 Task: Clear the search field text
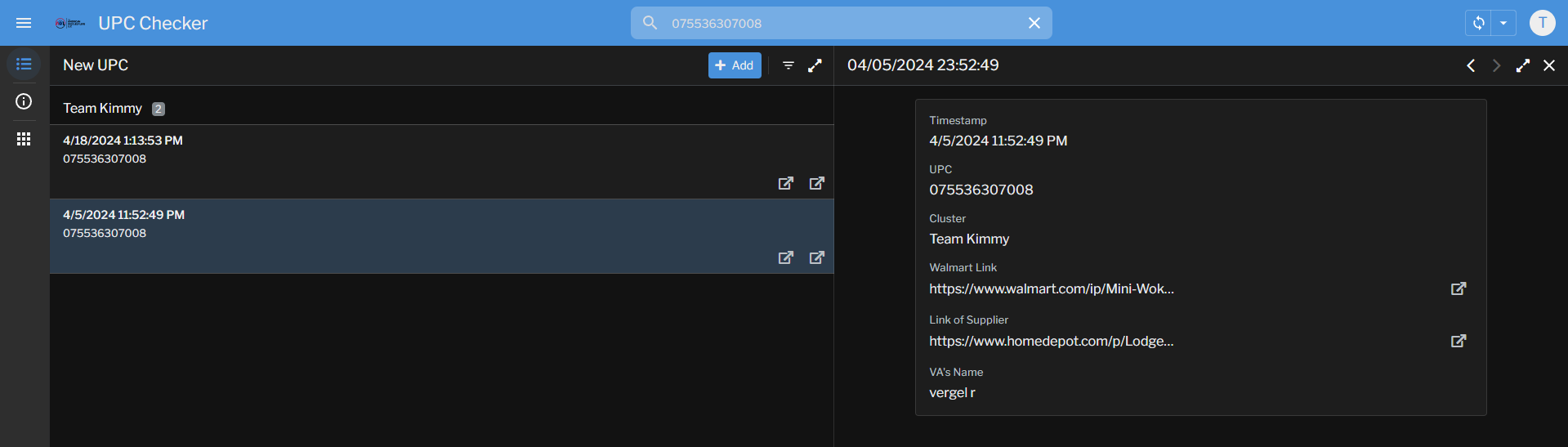click(x=1034, y=23)
